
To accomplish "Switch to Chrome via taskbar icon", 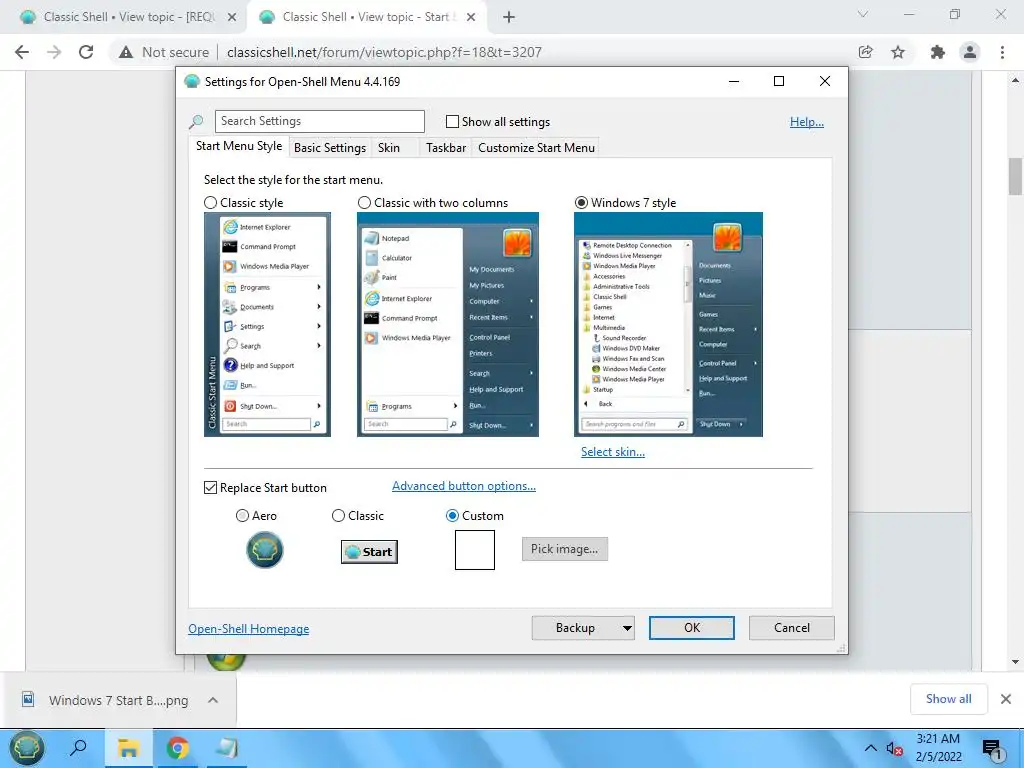I will pos(177,748).
